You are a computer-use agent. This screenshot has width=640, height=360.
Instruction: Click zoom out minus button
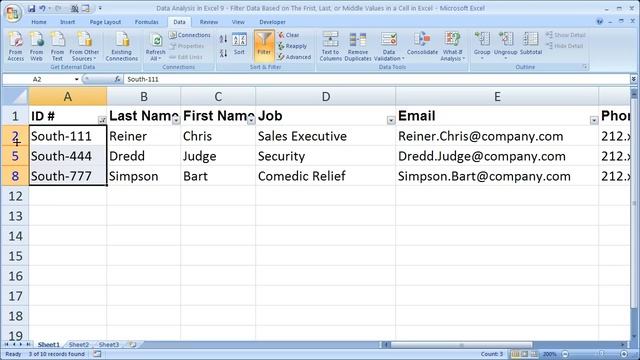pos(565,354)
